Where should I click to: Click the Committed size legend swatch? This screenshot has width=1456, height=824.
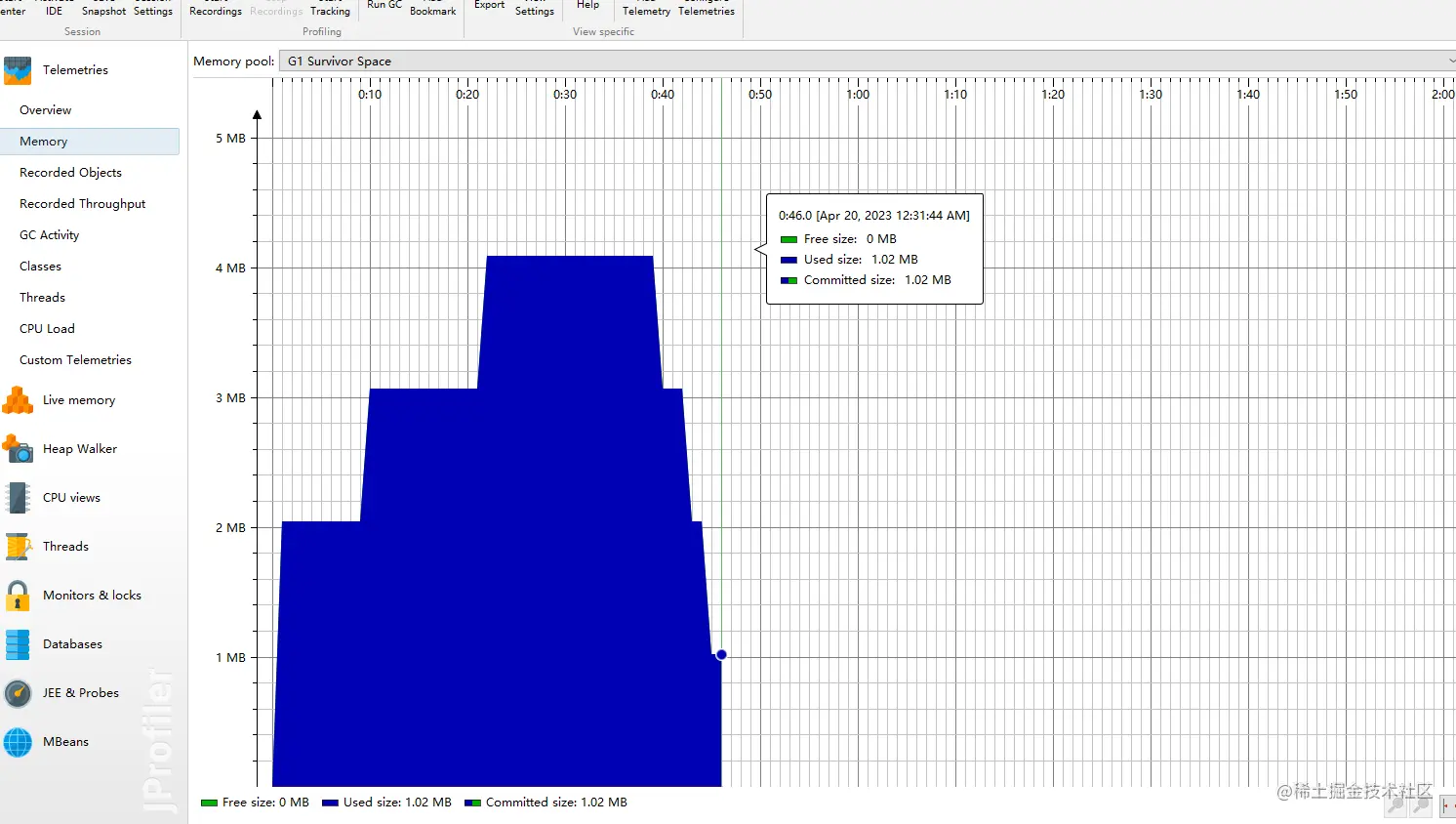tap(472, 803)
